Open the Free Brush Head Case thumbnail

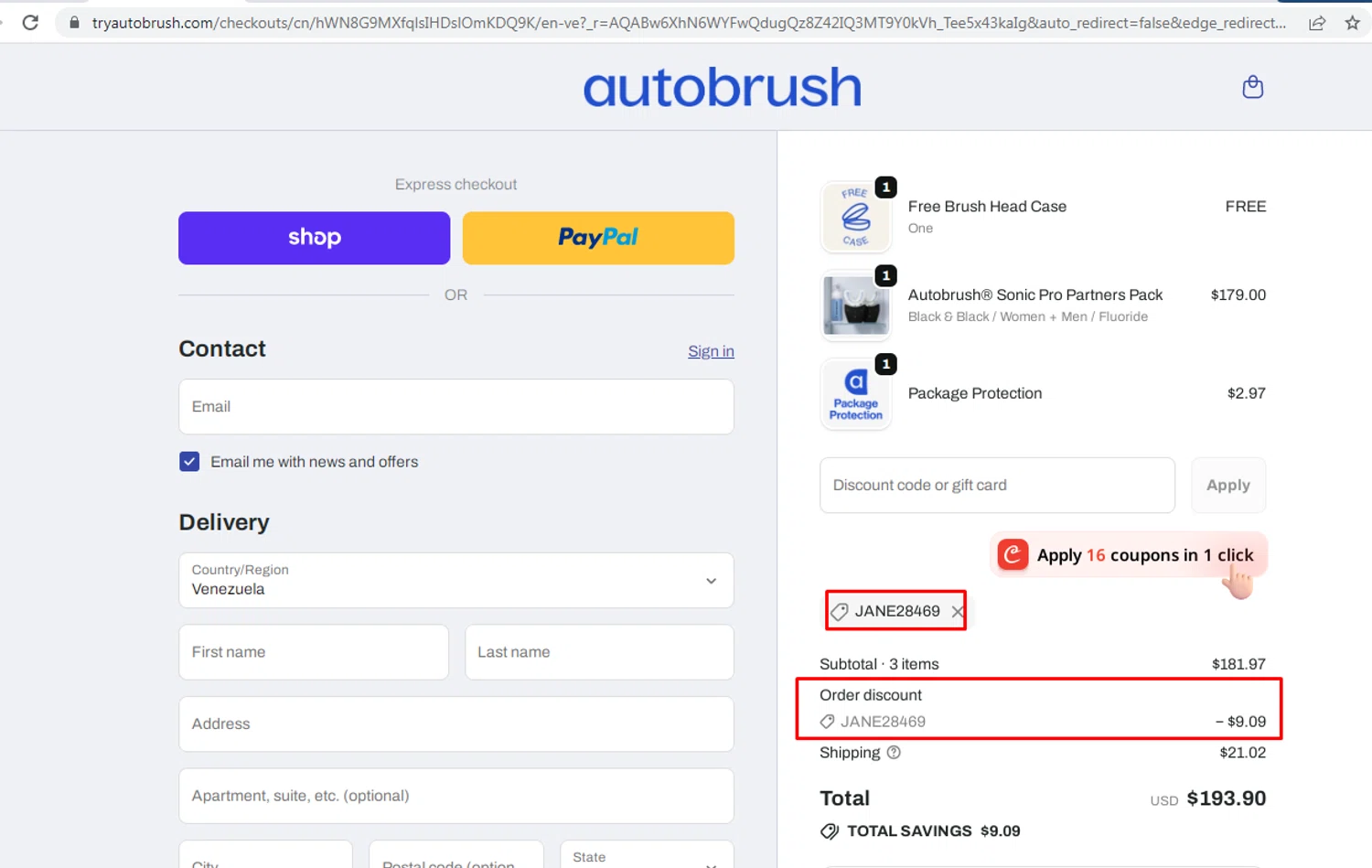(x=856, y=217)
